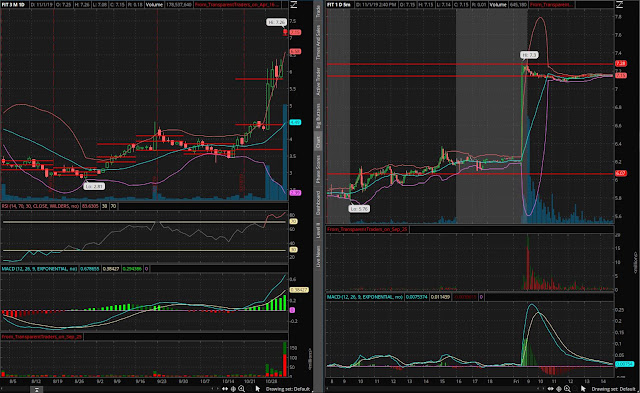Switch to the Times And Sales sidebar tab
Screen dimensions: 640x393
point(318,42)
